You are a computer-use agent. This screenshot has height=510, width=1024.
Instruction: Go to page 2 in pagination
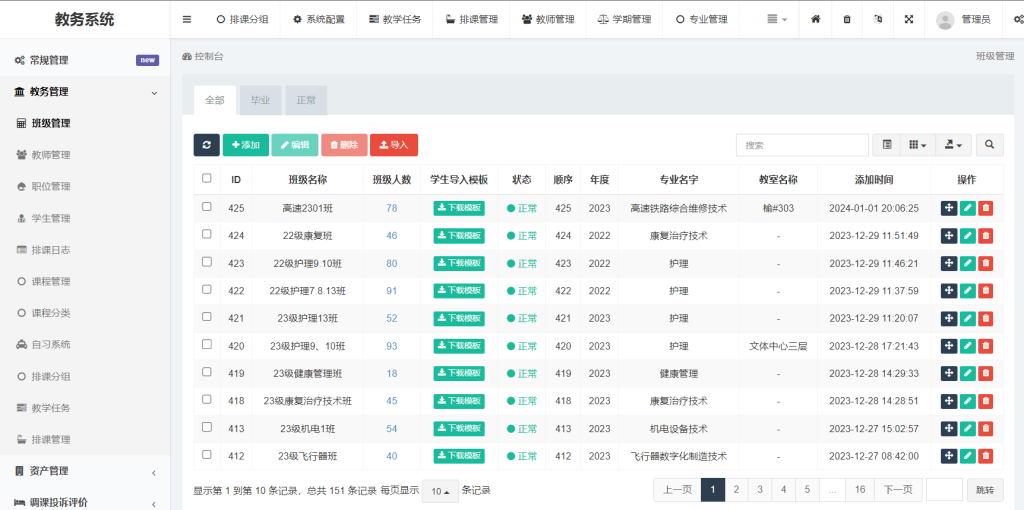click(x=736, y=489)
